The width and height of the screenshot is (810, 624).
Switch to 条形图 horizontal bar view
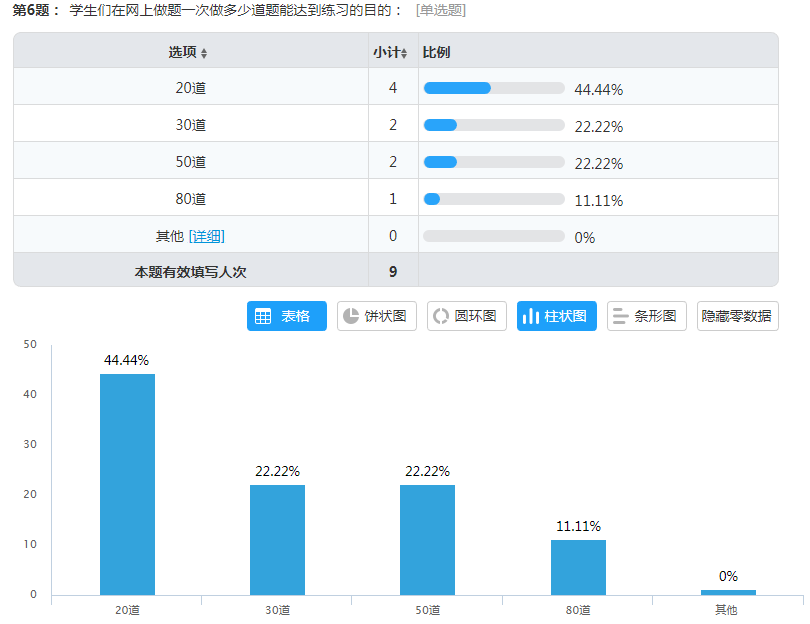point(646,316)
